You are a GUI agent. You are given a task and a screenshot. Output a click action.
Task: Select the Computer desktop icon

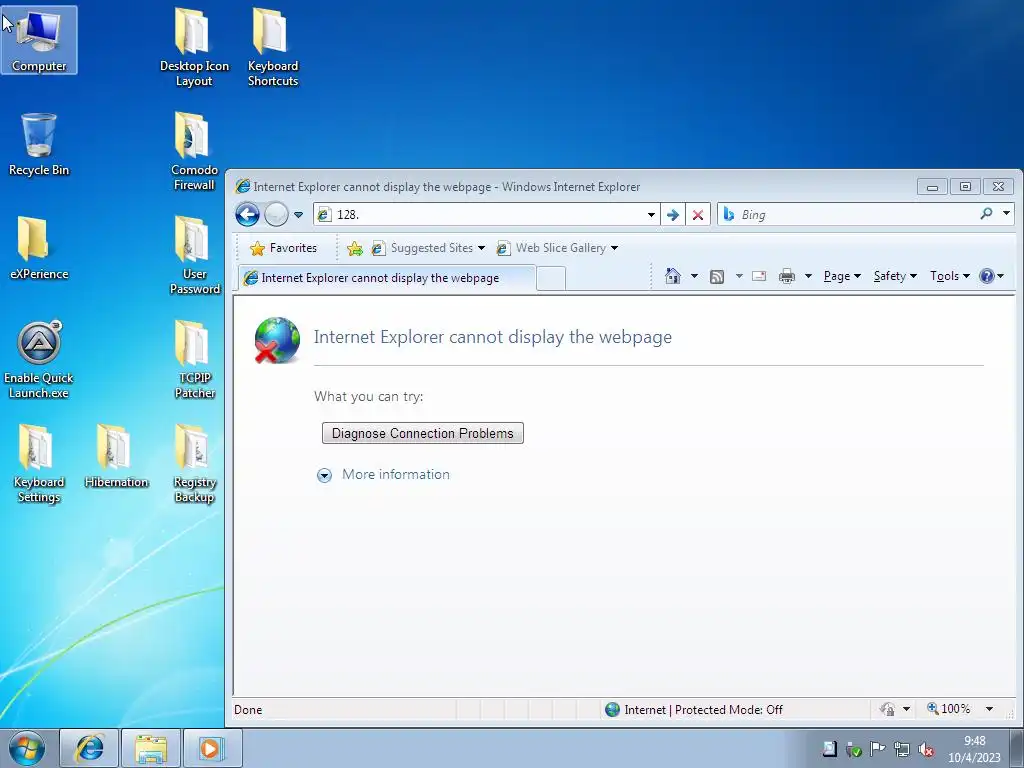(39, 40)
